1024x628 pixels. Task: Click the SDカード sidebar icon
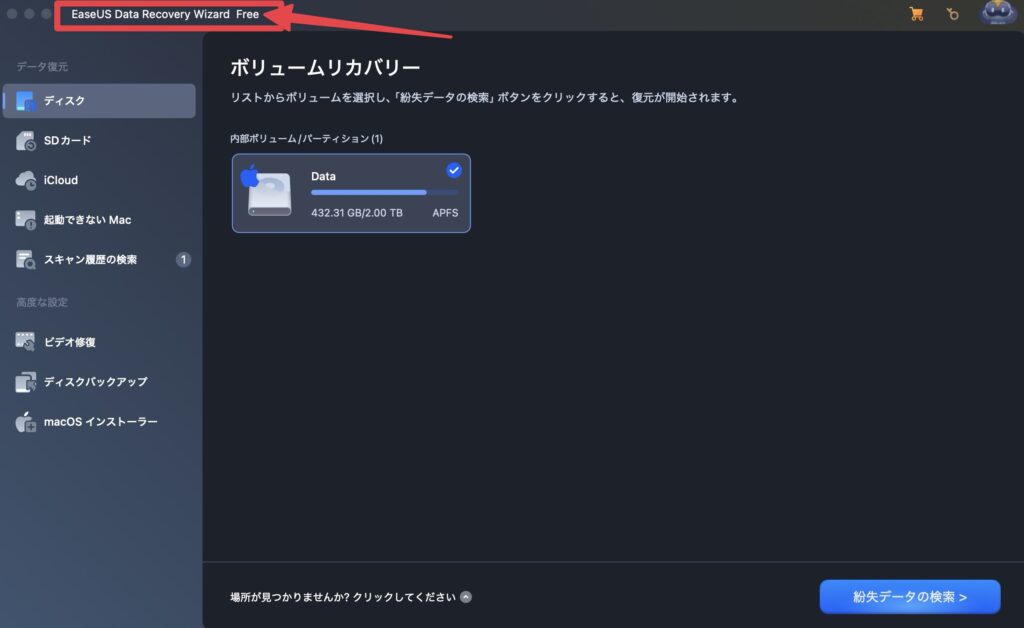(x=27, y=141)
